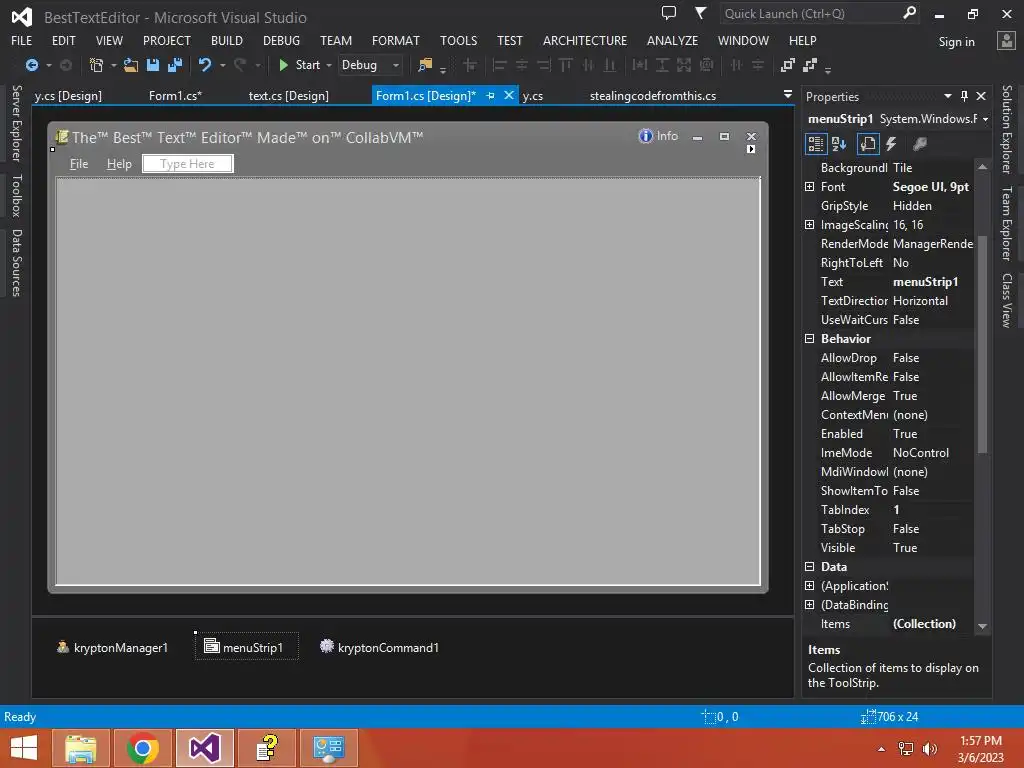Click the Align Lefts toolbar icon

click(x=500, y=65)
